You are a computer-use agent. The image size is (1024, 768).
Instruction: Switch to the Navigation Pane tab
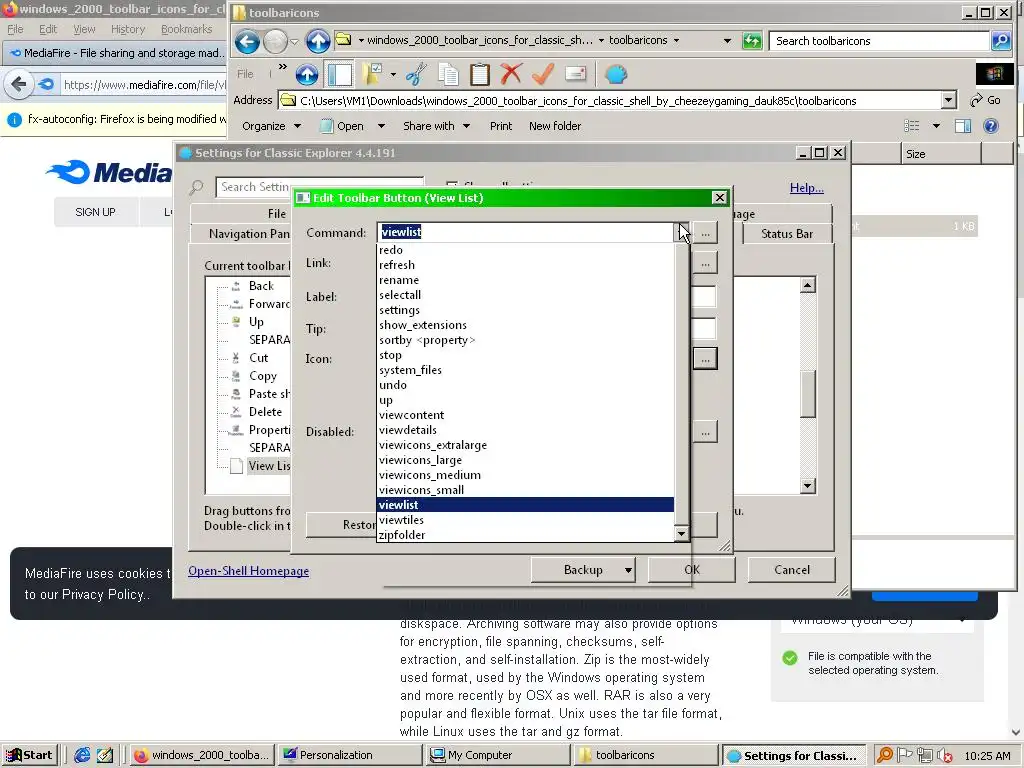(x=249, y=234)
